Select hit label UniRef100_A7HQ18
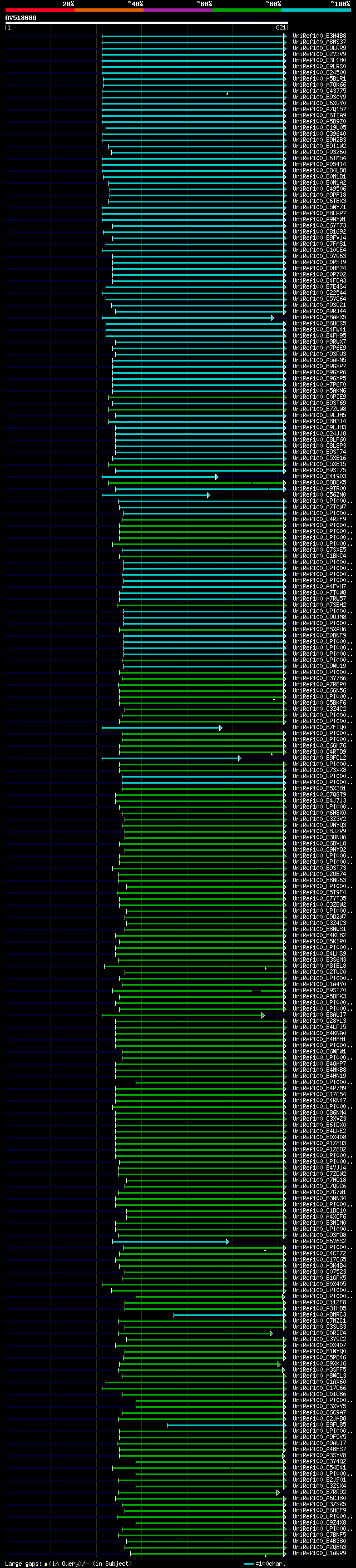This screenshot has height=1568, width=356. tap(319, 1180)
